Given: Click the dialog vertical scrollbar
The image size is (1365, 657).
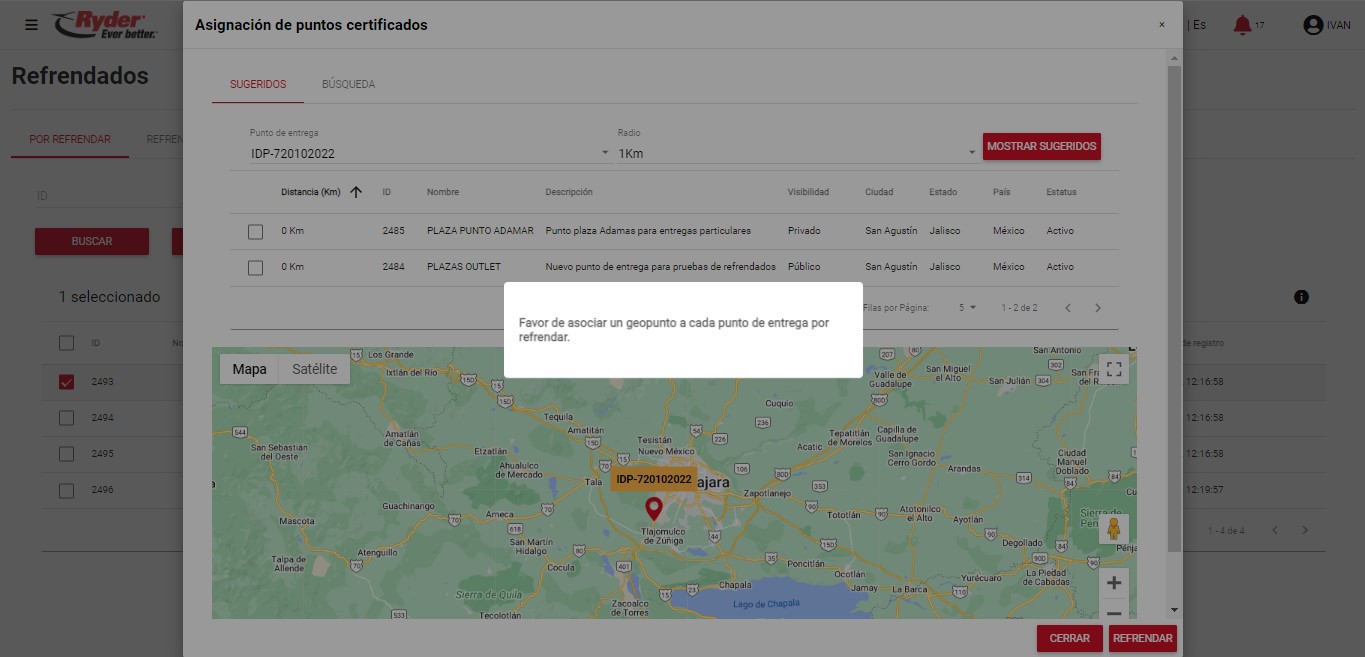Looking at the screenshot, I should (x=1174, y=300).
